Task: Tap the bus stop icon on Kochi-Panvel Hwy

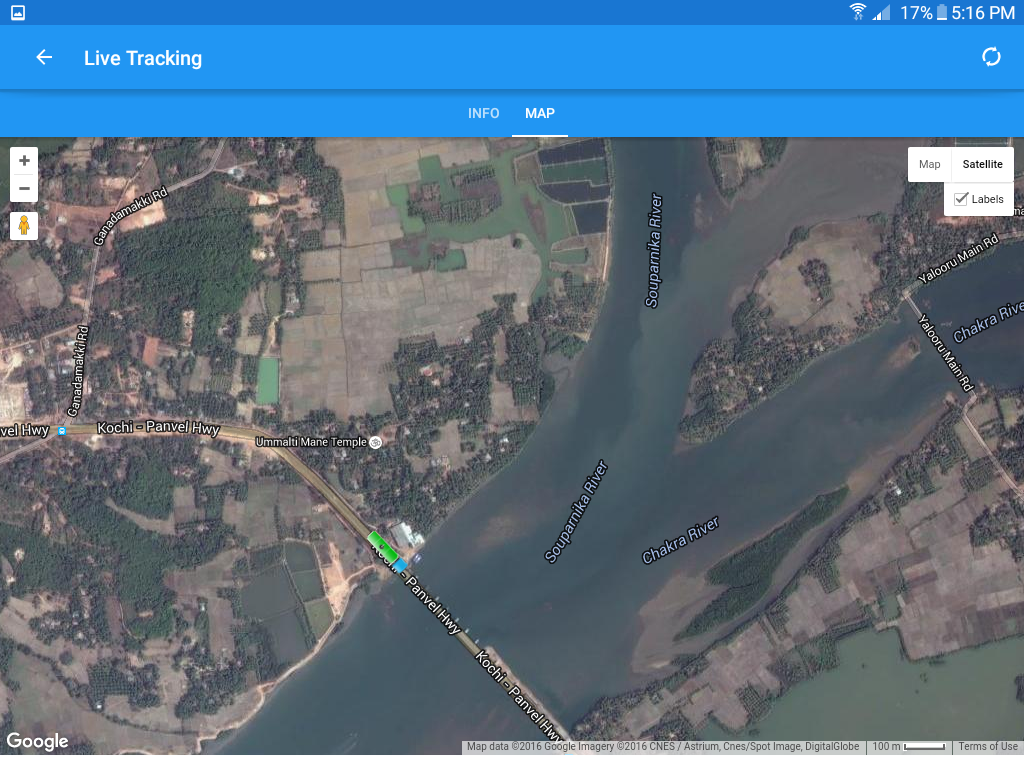Action: coord(62,431)
